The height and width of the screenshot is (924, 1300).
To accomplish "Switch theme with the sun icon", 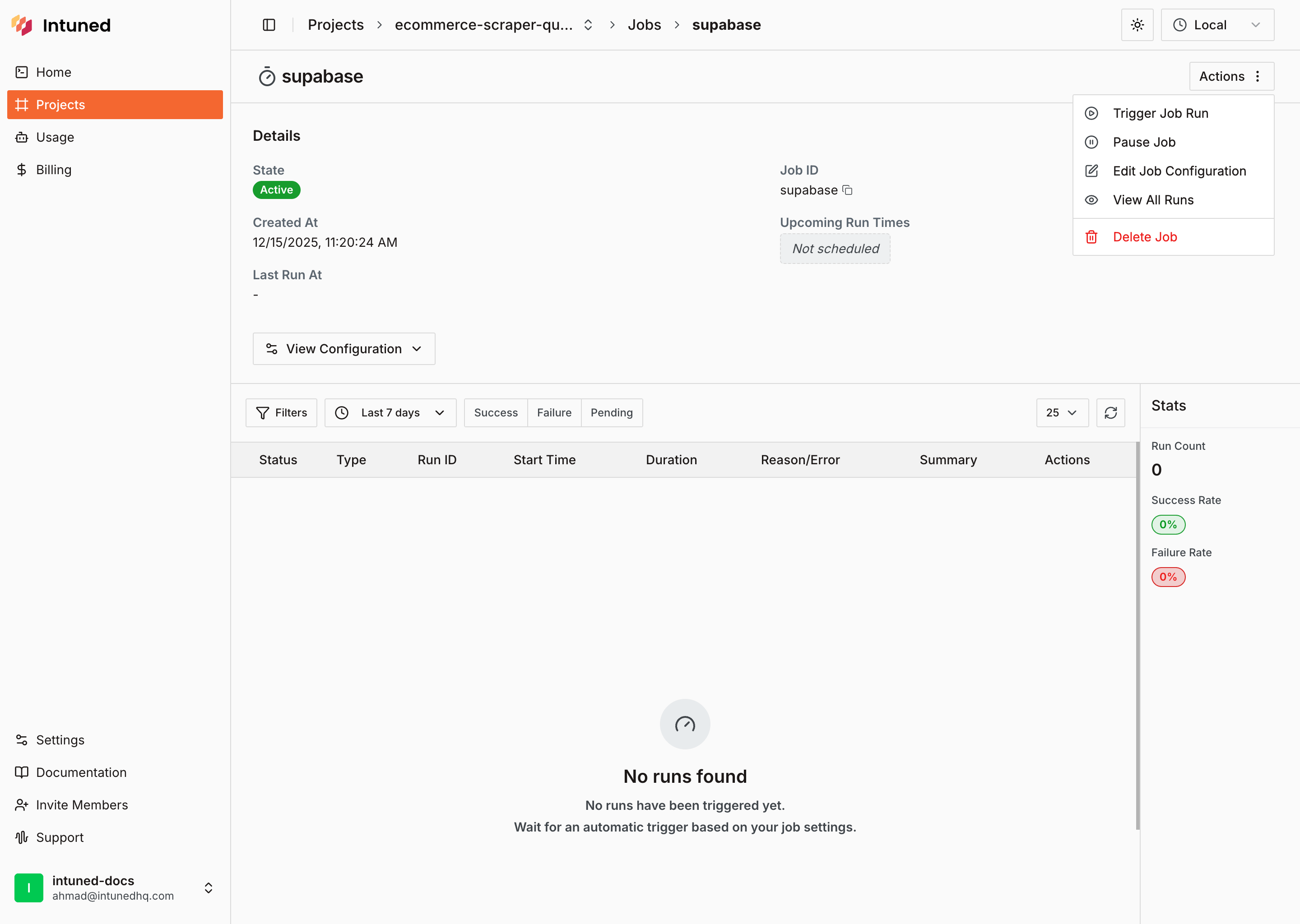I will [1137, 25].
